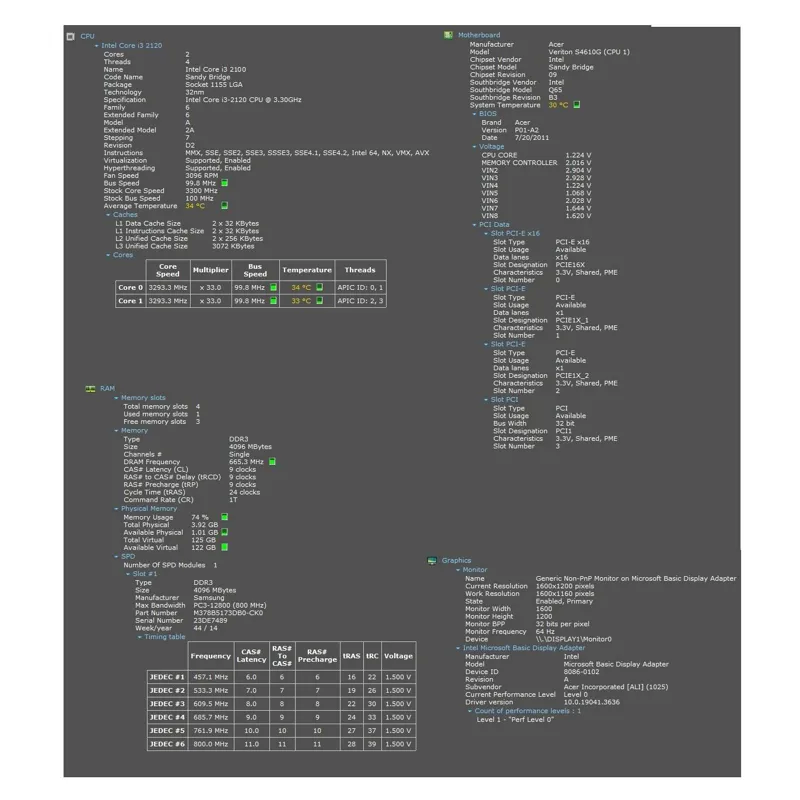
Task: Collapse the Intel Core i3 2120 node
Action: [96, 46]
